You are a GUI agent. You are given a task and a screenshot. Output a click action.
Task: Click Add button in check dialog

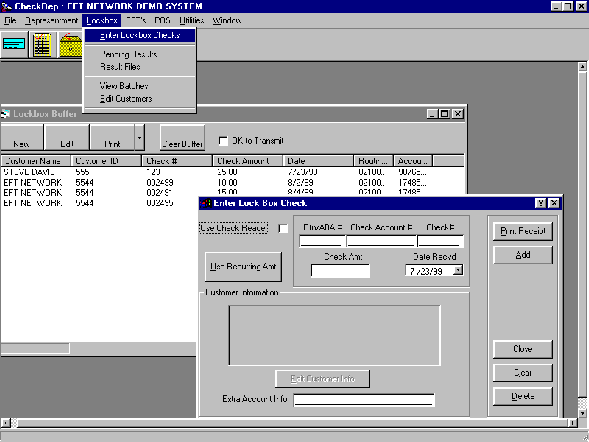pyautogui.click(x=523, y=255)
